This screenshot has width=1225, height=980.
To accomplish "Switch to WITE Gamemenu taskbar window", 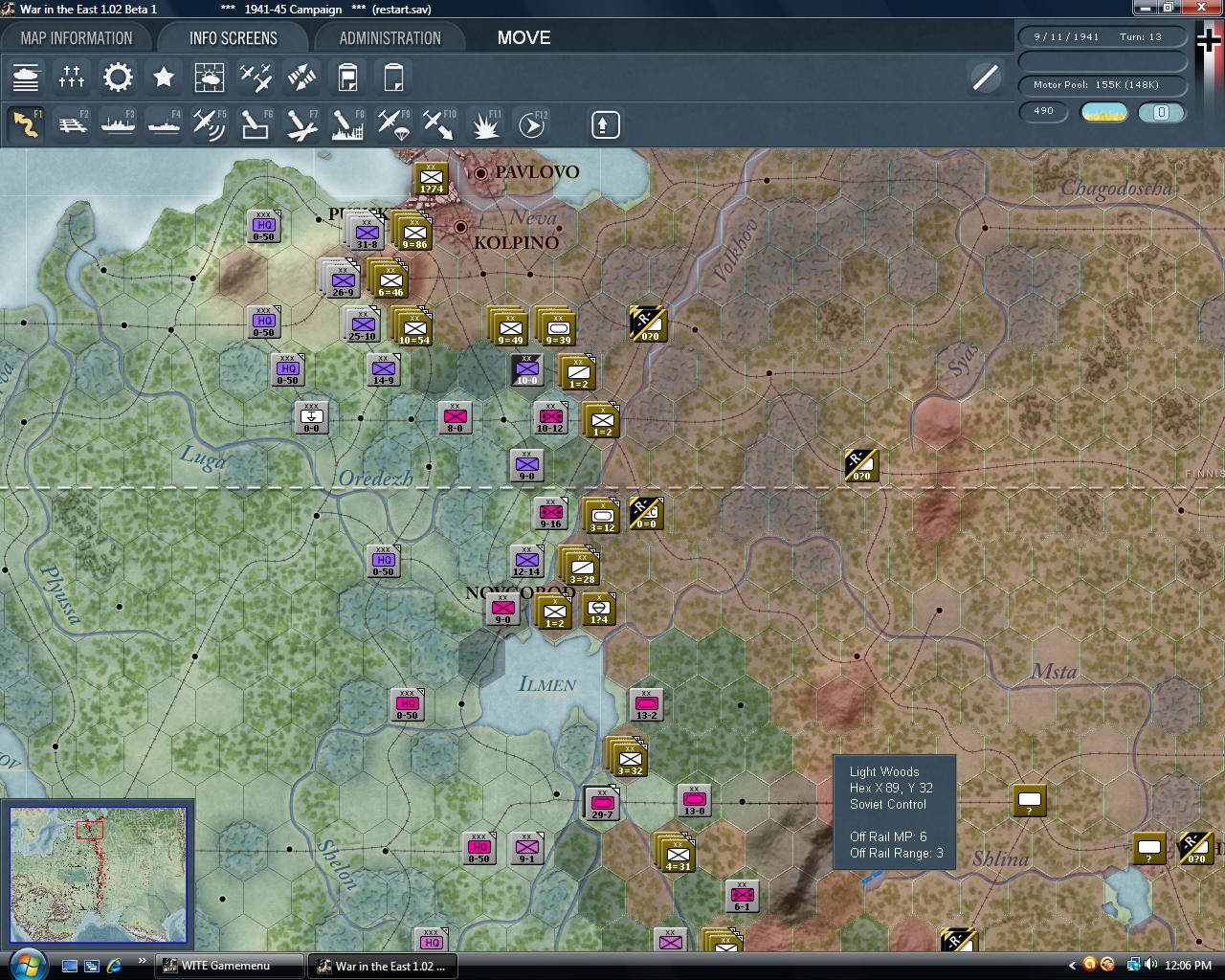I will pos(230,966).
